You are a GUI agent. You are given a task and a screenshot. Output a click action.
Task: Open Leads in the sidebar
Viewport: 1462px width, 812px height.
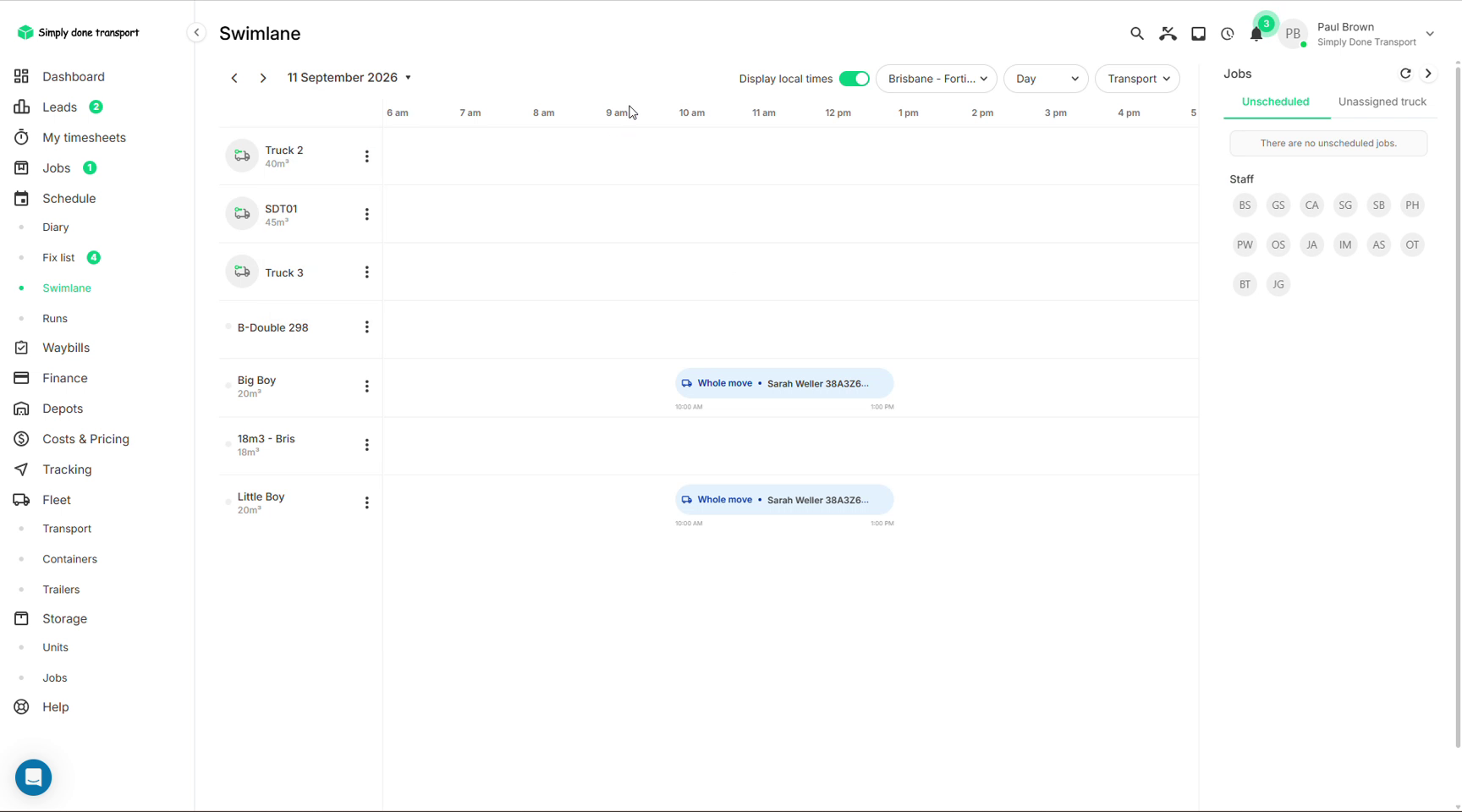click(x=59, y=107)
